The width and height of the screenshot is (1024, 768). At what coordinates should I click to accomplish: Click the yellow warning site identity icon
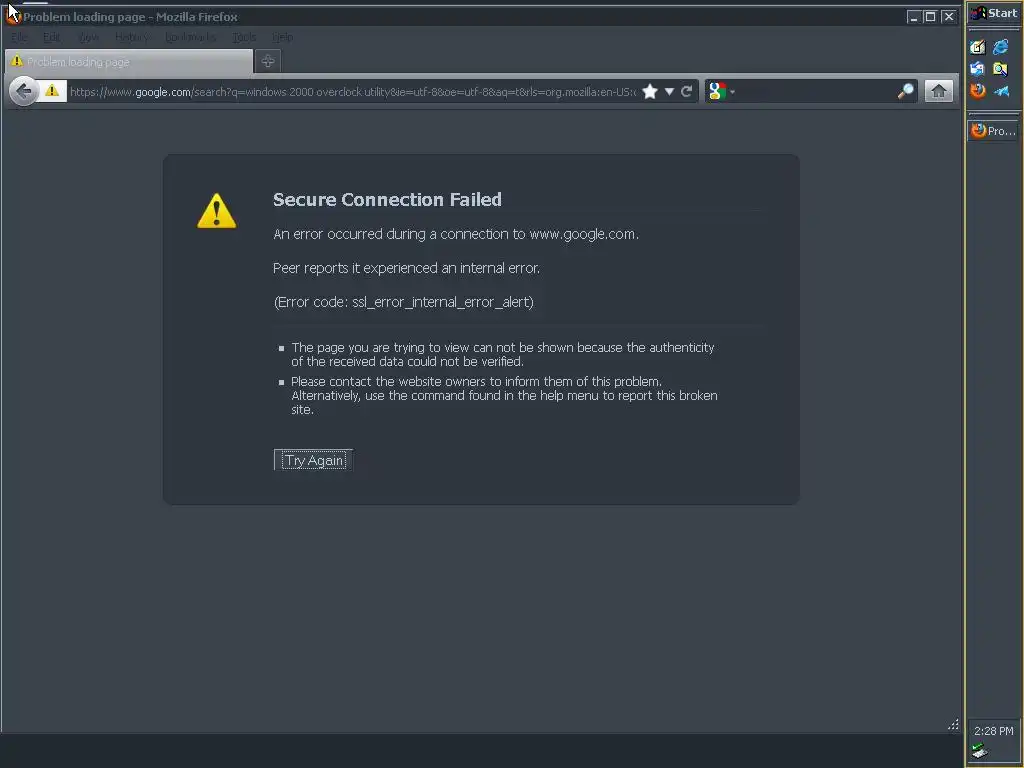coord(52,91)
